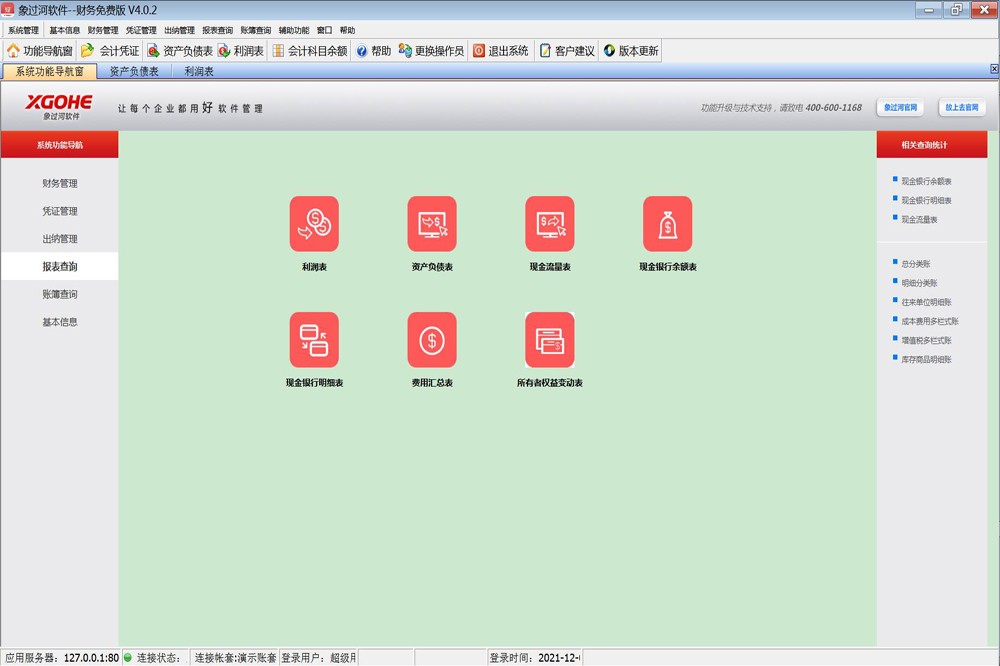
Task: Click the 退出系统 toolbar button
Action: (501, 51)
